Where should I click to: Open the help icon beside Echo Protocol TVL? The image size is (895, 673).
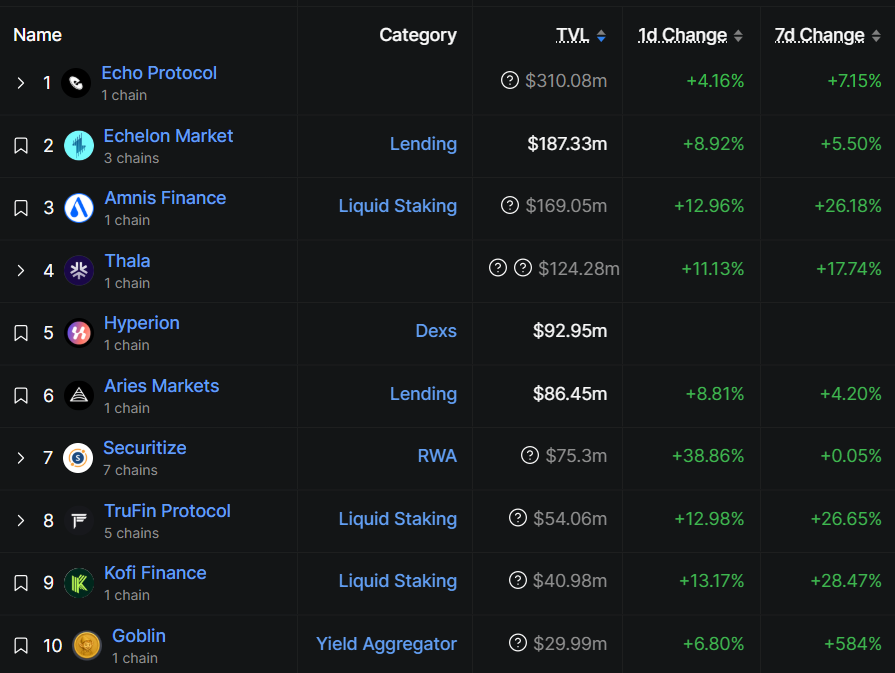click(510, 80)
